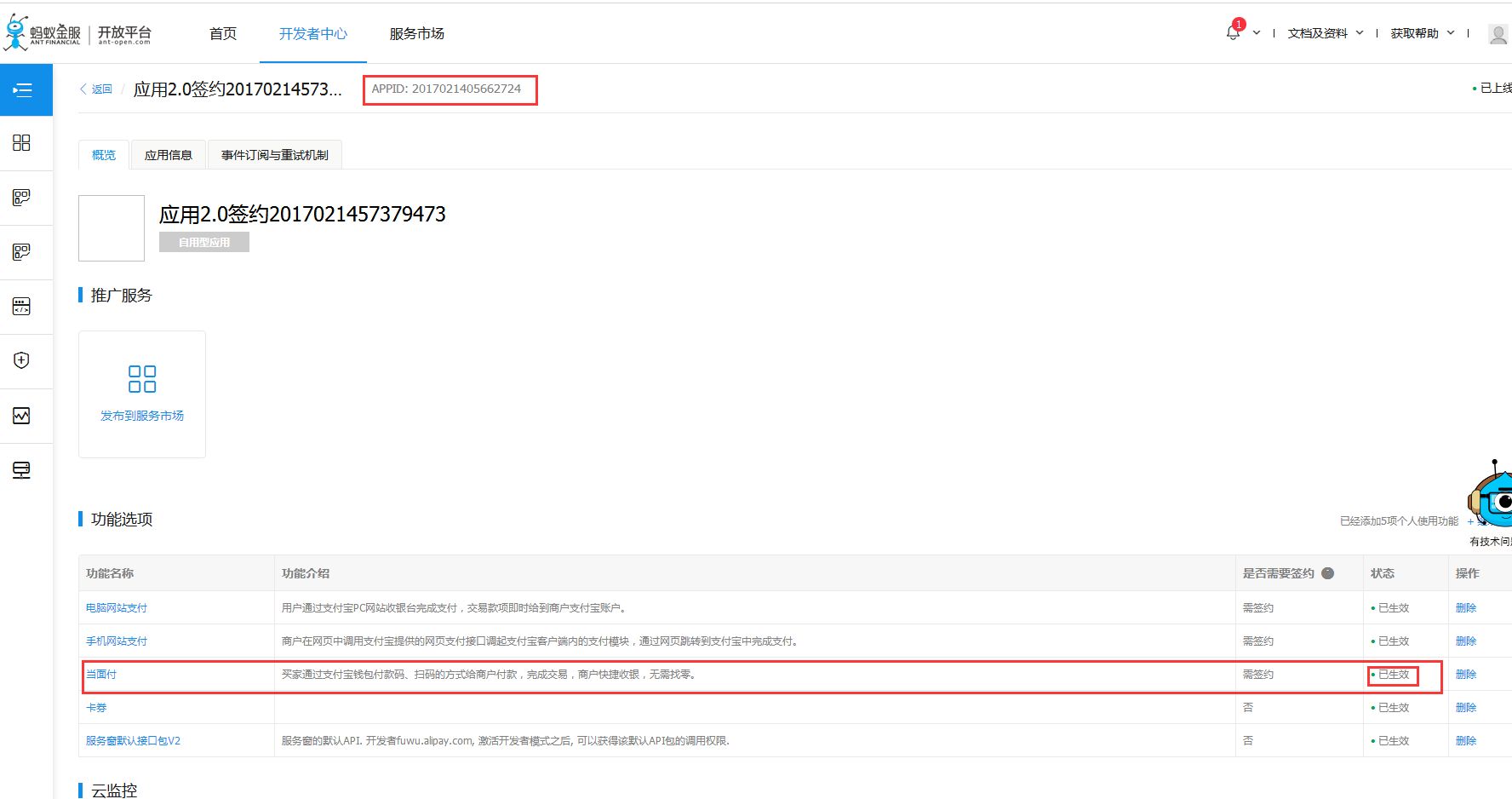Open the server sidebar icon
This screenshot has height=799, width=1512.
[22, 470]
